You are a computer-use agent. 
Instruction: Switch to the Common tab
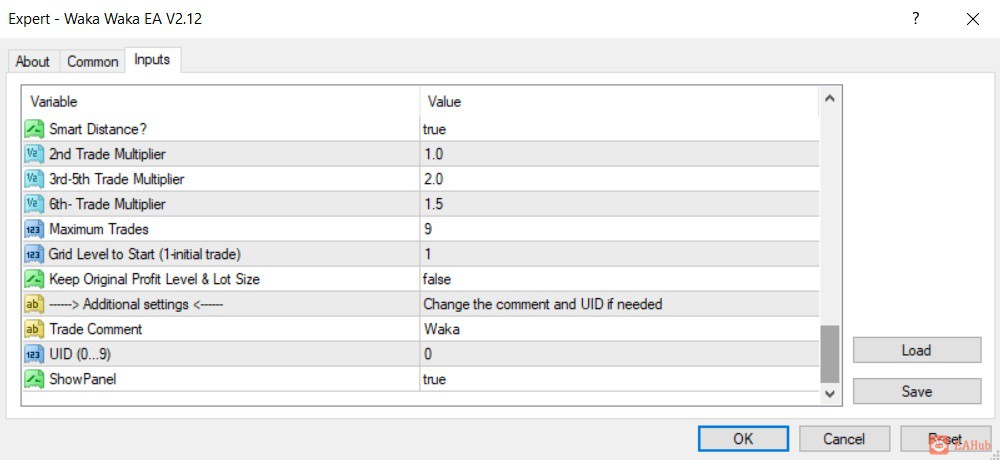click(92, 62)
